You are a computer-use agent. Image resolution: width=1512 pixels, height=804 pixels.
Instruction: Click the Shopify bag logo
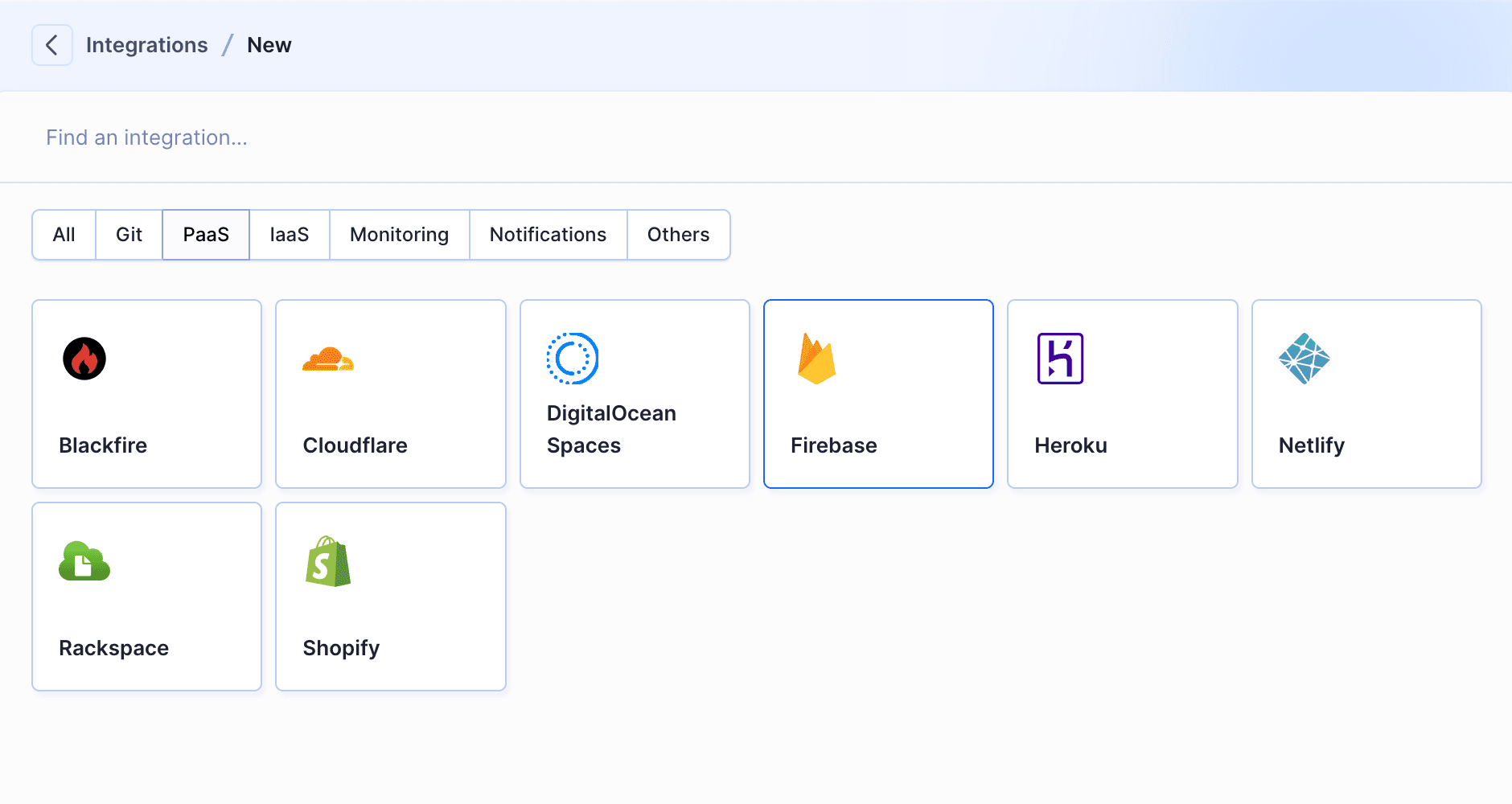pyautogui.click(x=328, y=561)
